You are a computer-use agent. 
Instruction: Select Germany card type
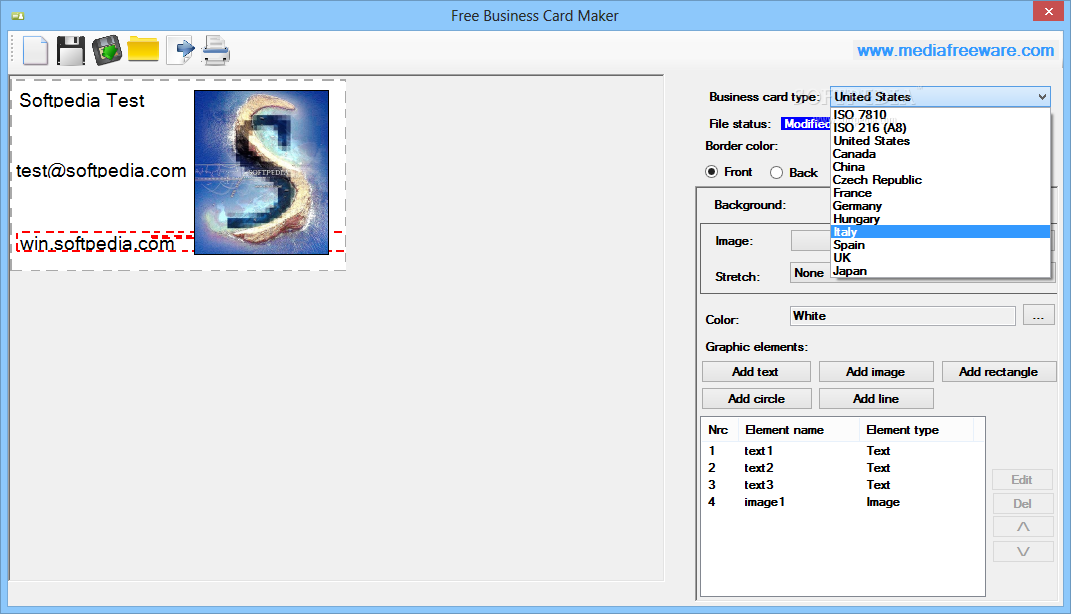tap(941, 206)
